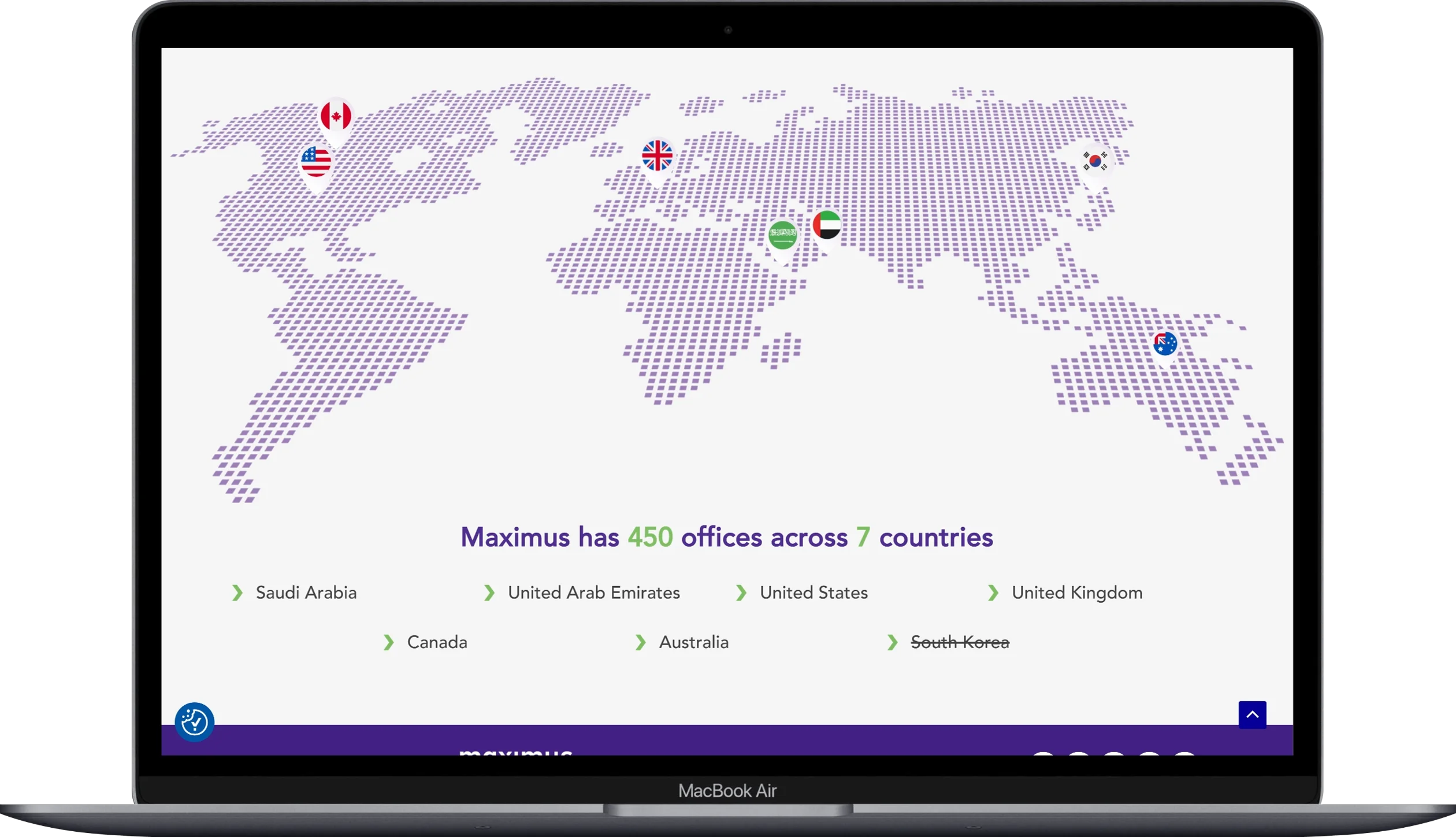Open the Saudi Arabia link
The image size is (1456, 837).
tap(306, 593)
